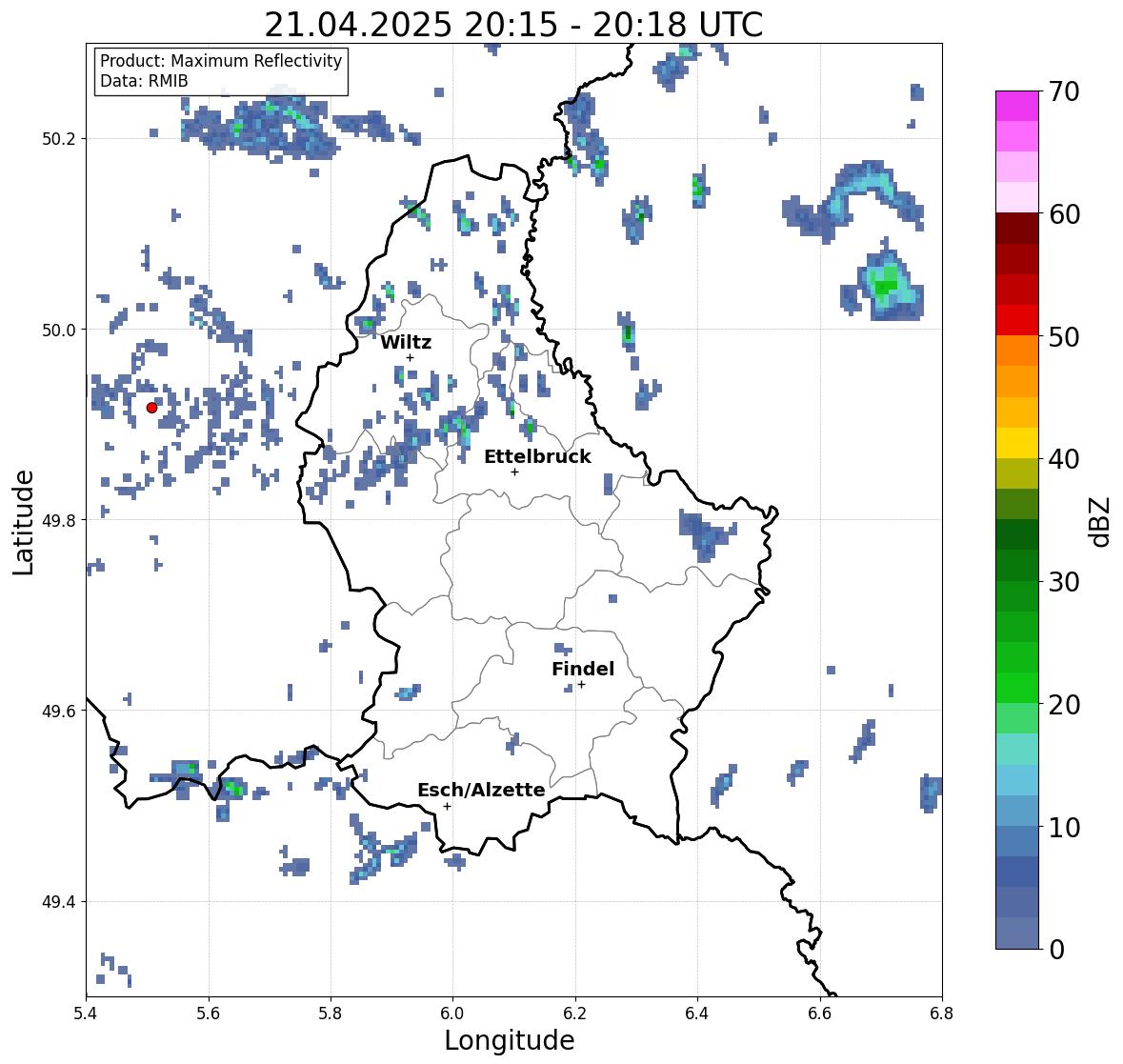Click the 49.8 latitude tick label

59,520
